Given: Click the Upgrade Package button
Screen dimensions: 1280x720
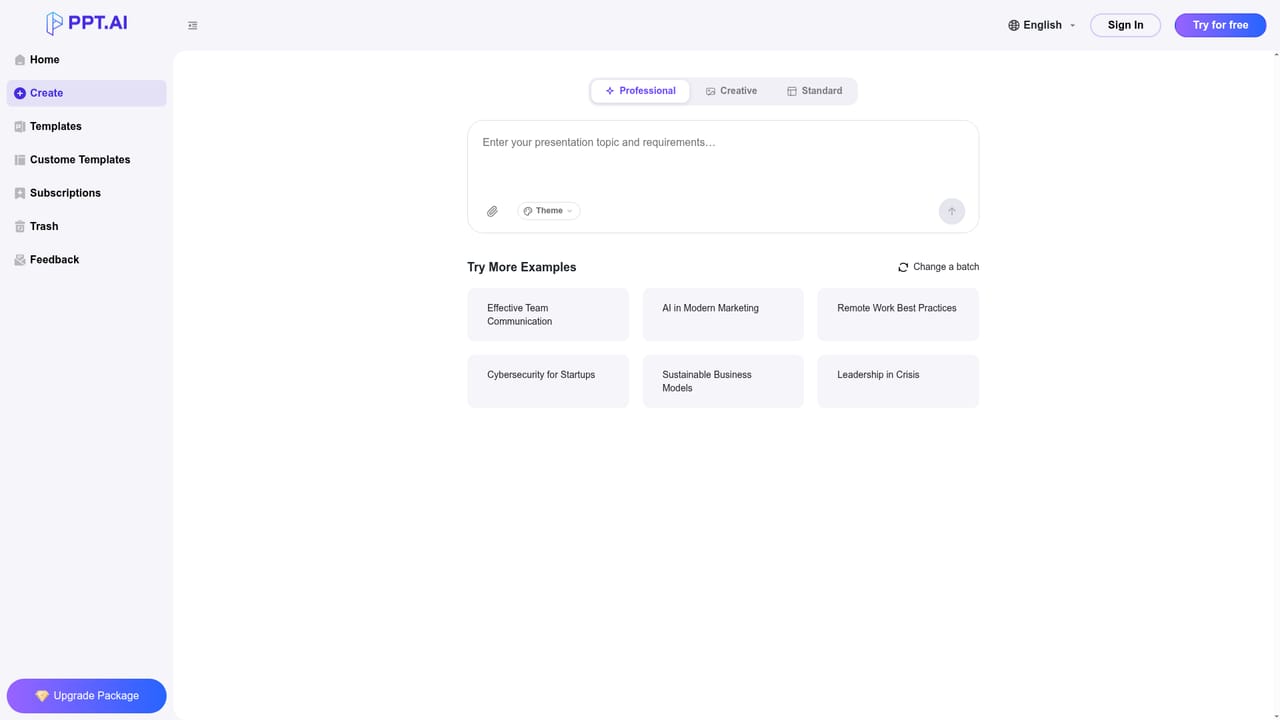Looking at the screenshot, I should tap(87, 696).
